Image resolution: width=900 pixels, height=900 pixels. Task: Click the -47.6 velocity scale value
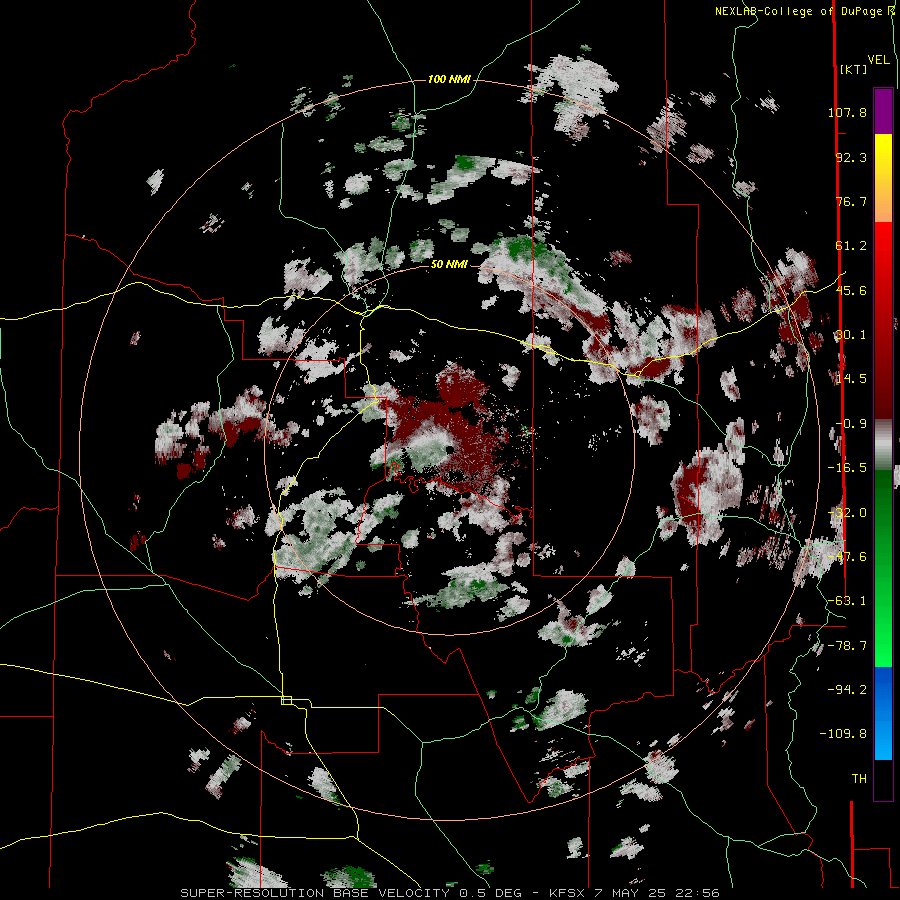[x=847, y=557]
